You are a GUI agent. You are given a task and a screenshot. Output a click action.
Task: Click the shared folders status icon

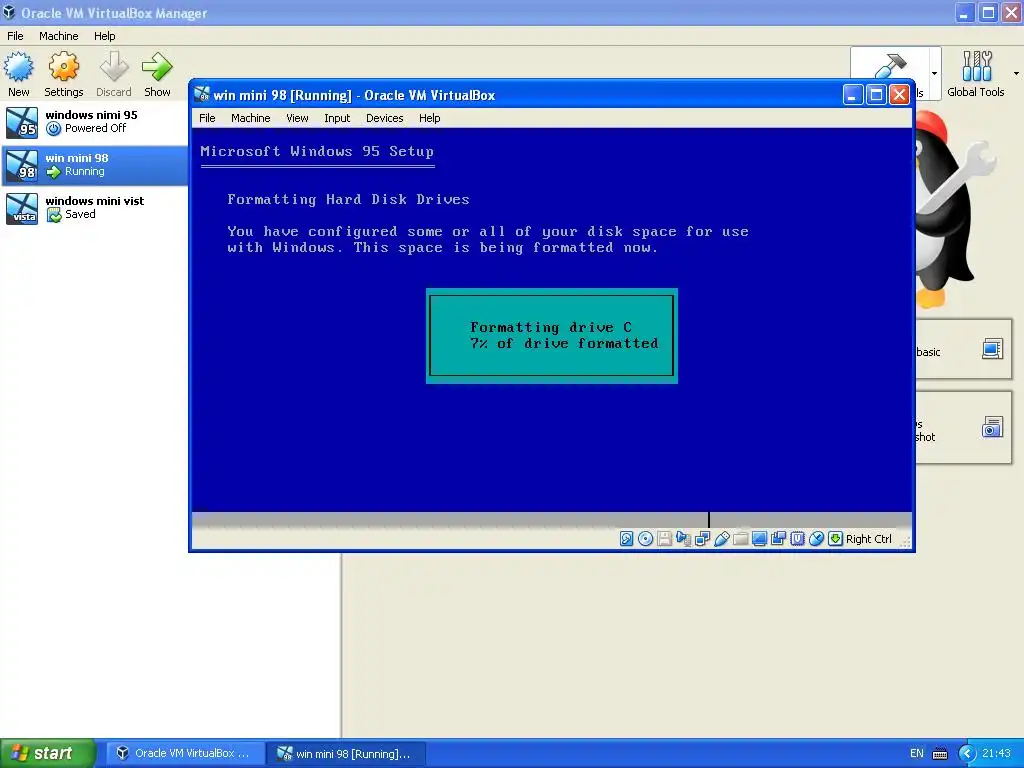740,539
